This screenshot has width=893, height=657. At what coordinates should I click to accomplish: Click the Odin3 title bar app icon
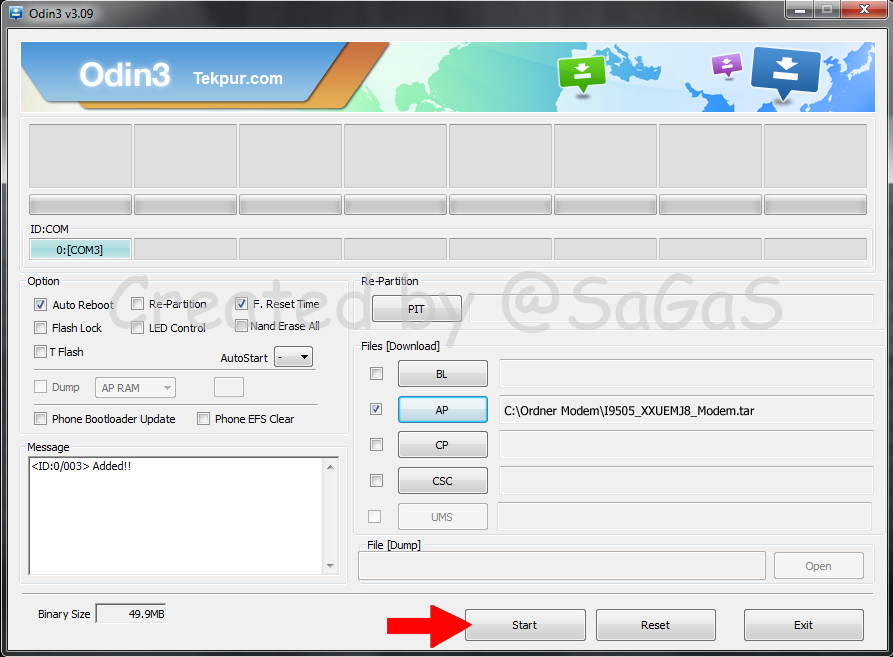(15, 13)
